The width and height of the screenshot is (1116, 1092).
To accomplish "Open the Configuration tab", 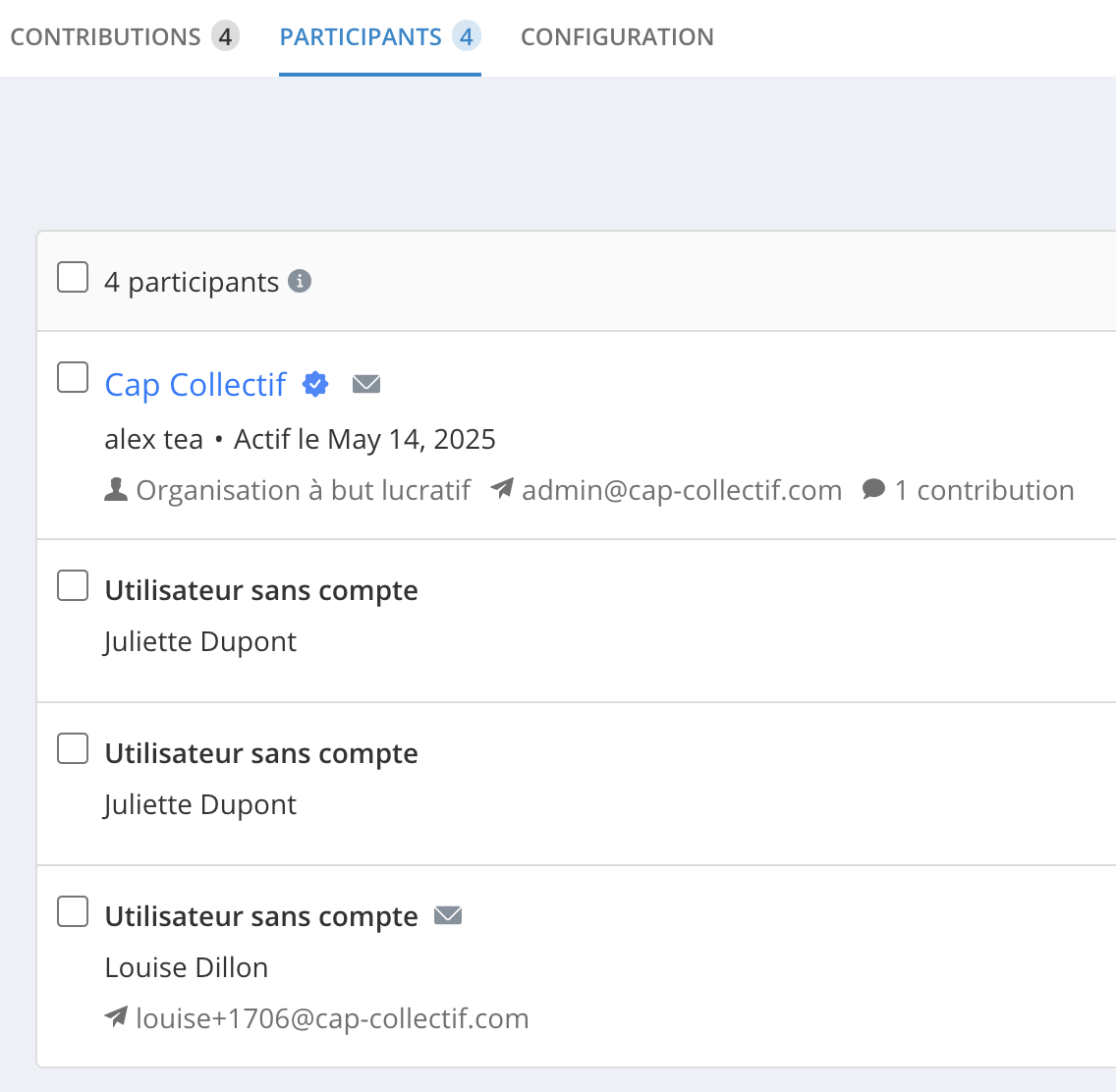I will click(617, 37).
